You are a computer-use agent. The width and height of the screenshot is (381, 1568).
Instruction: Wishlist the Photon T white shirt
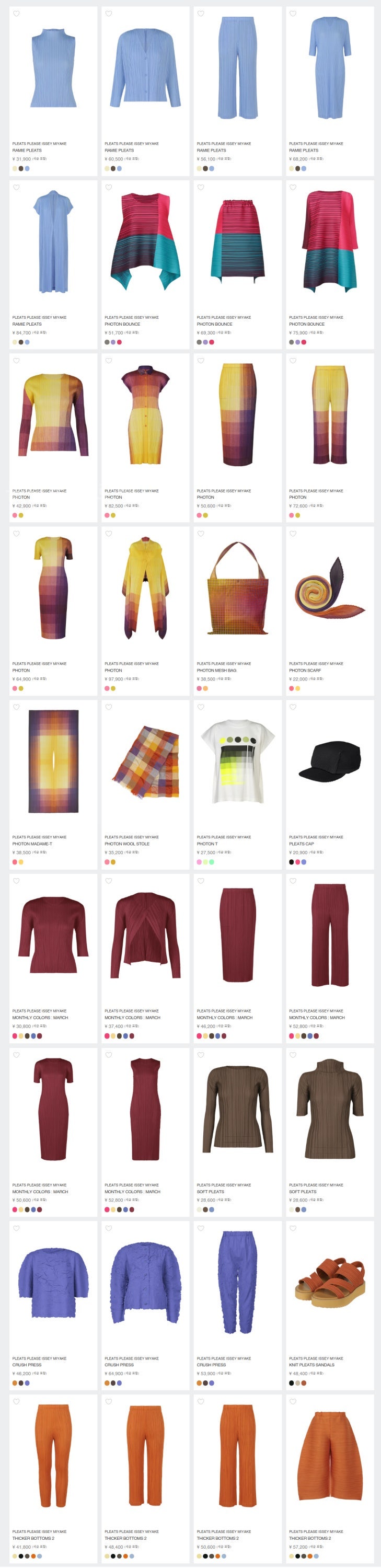click(x=200, y=707)
